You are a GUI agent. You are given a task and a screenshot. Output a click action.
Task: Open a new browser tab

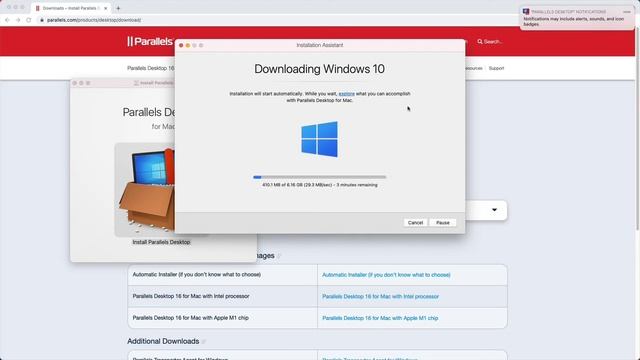pyautogui.click(x=118, y=8)
